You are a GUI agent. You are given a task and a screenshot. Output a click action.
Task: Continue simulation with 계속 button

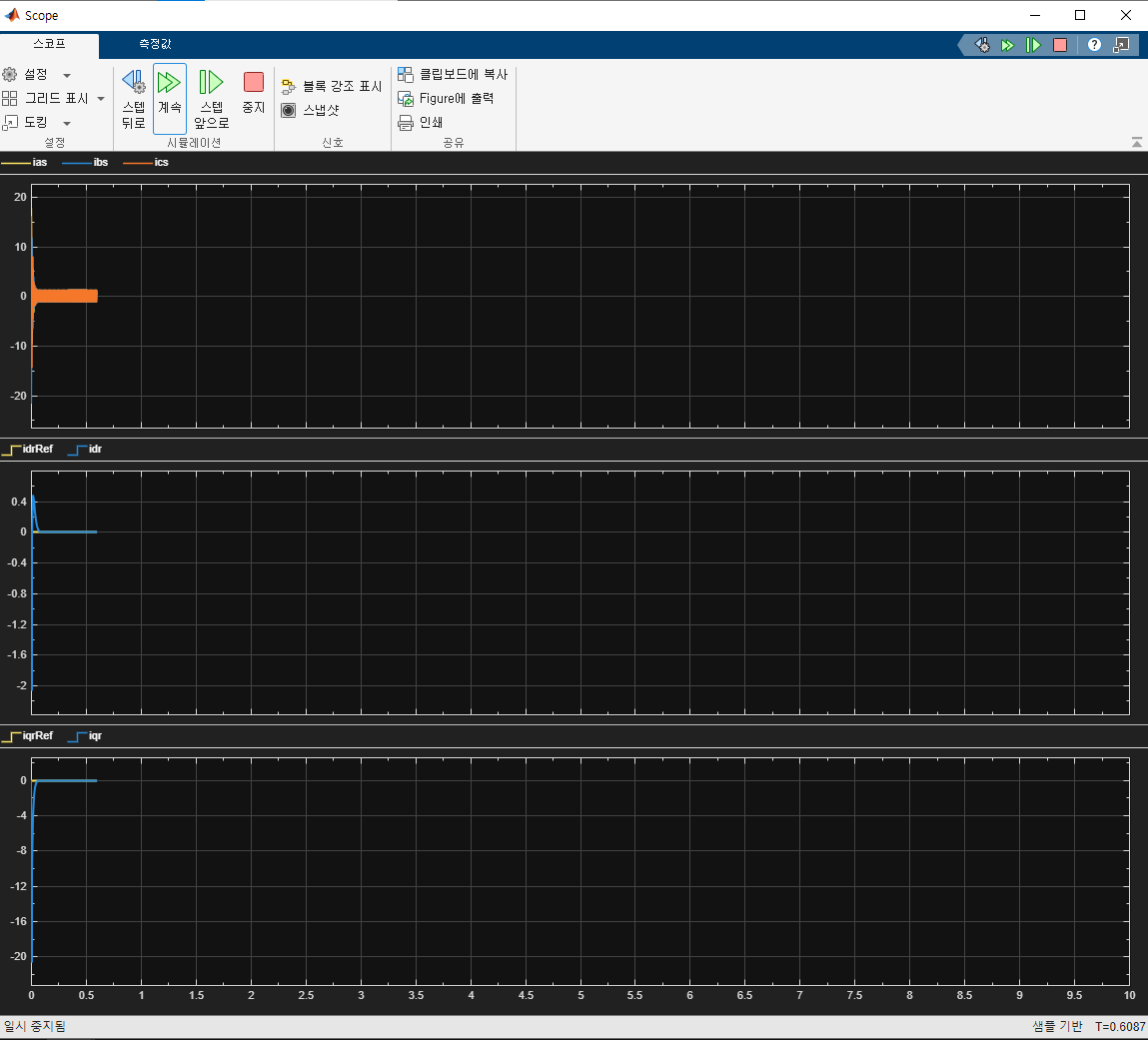[x=170, y=99]
